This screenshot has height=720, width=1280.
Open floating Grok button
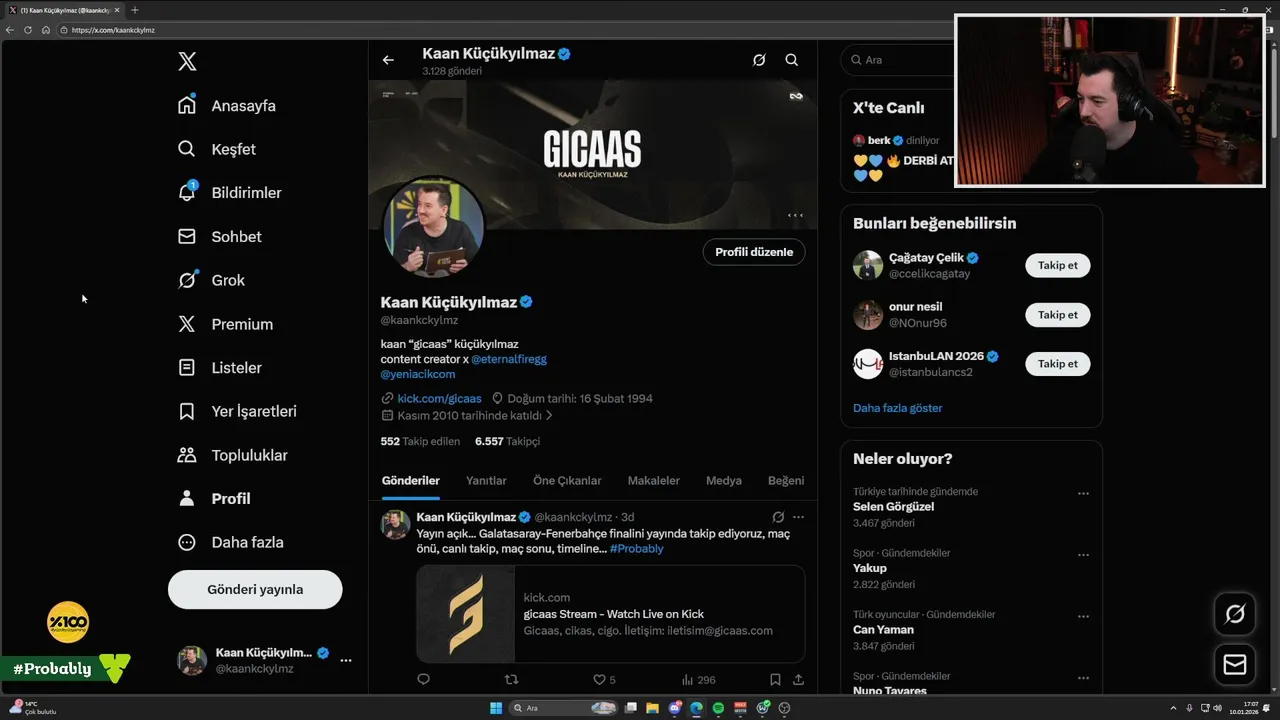(x=1235, y=614)
